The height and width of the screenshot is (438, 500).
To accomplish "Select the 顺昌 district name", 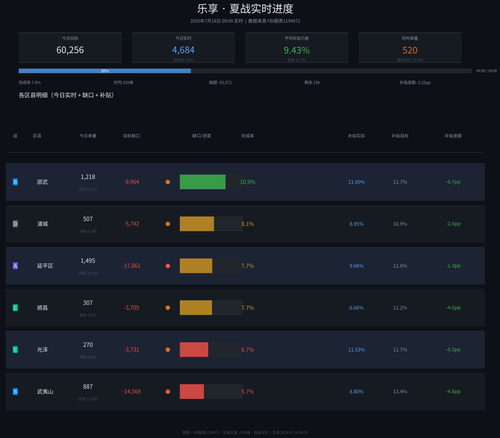I will pyautogui.click(x=42, y=308).
